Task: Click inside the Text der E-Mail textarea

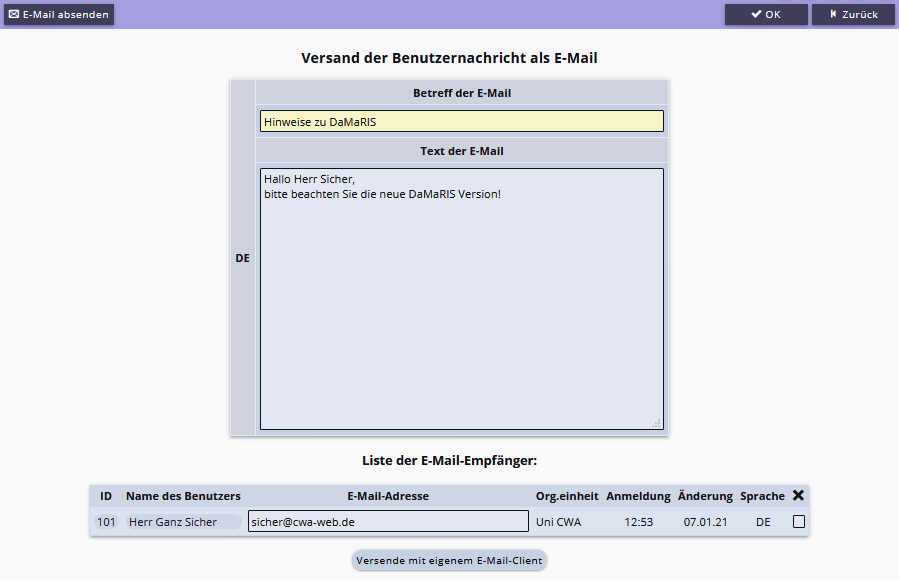Action: 462,299
